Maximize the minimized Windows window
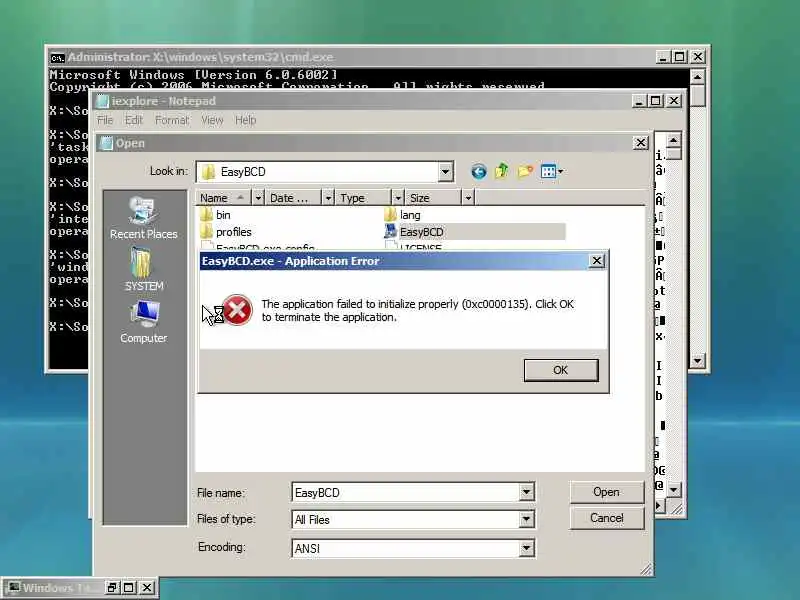This screenshot has width=800, height=600. coord(129,587)
